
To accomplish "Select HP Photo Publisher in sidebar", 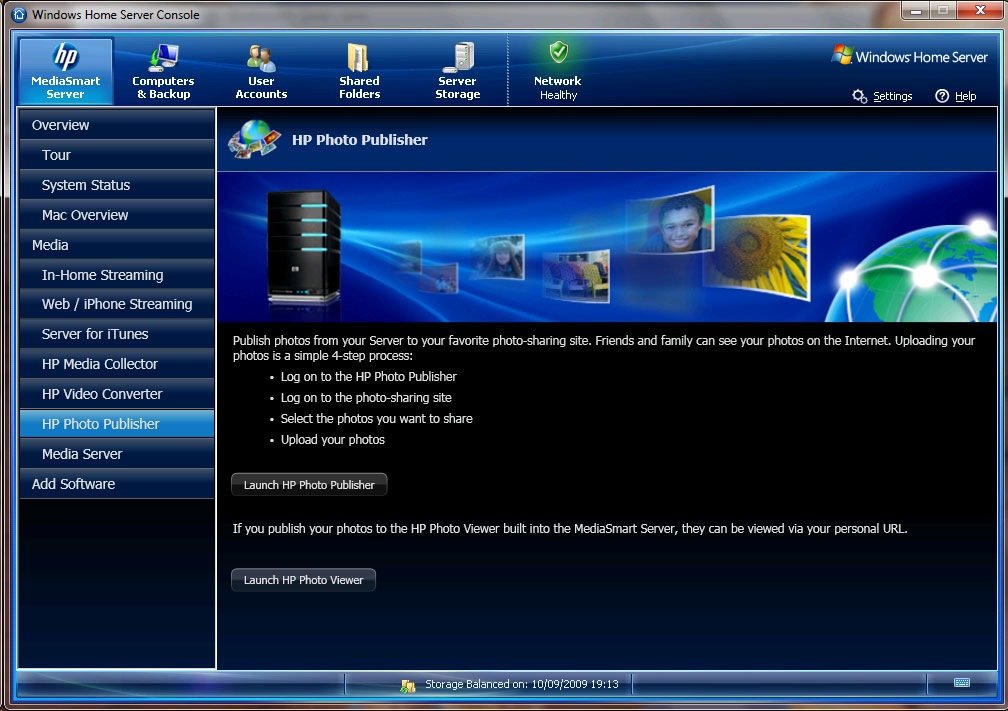I will (x=116, y=424).
